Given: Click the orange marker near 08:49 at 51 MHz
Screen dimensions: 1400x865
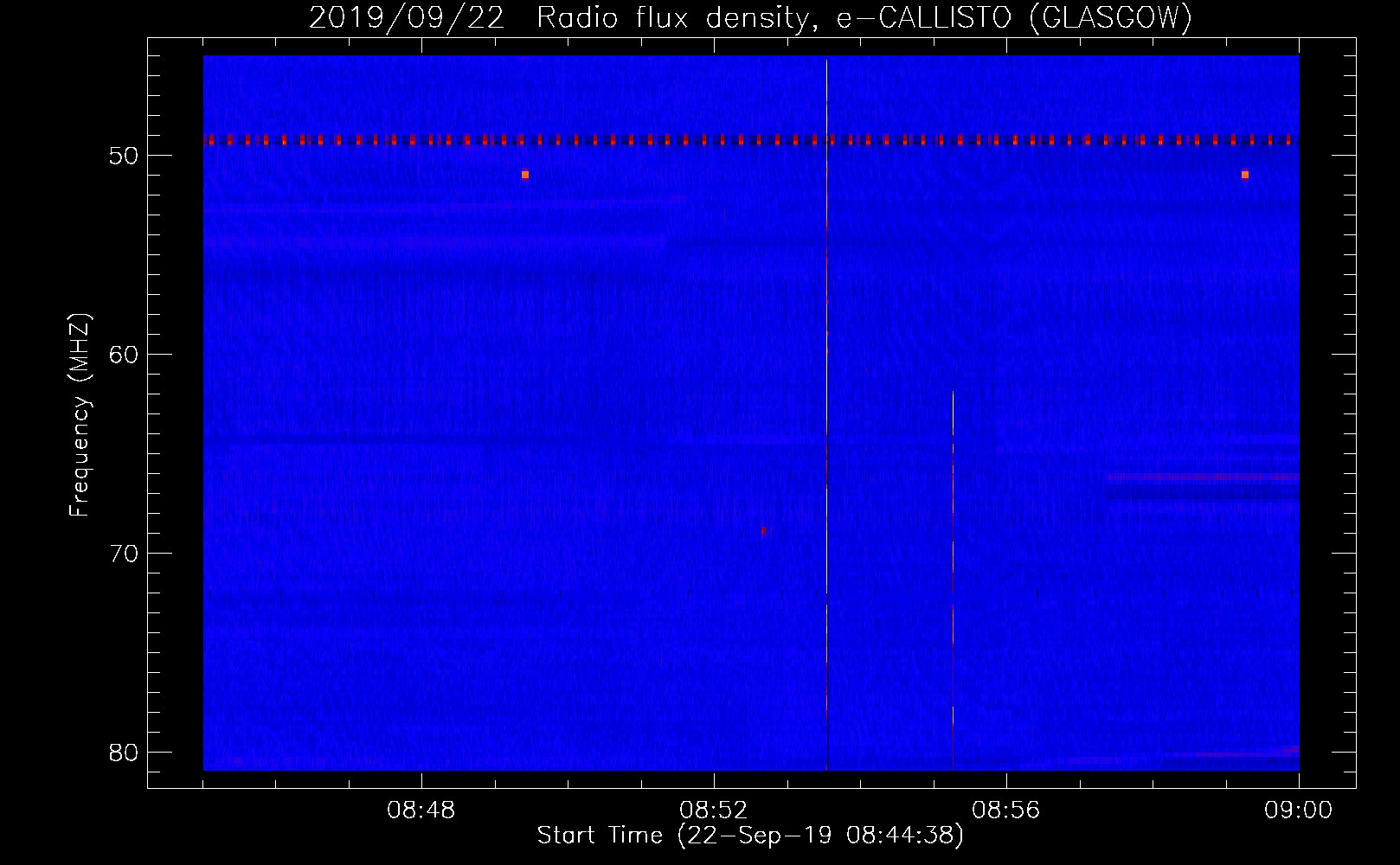Looking at the screenshot, I should [525, 175].
